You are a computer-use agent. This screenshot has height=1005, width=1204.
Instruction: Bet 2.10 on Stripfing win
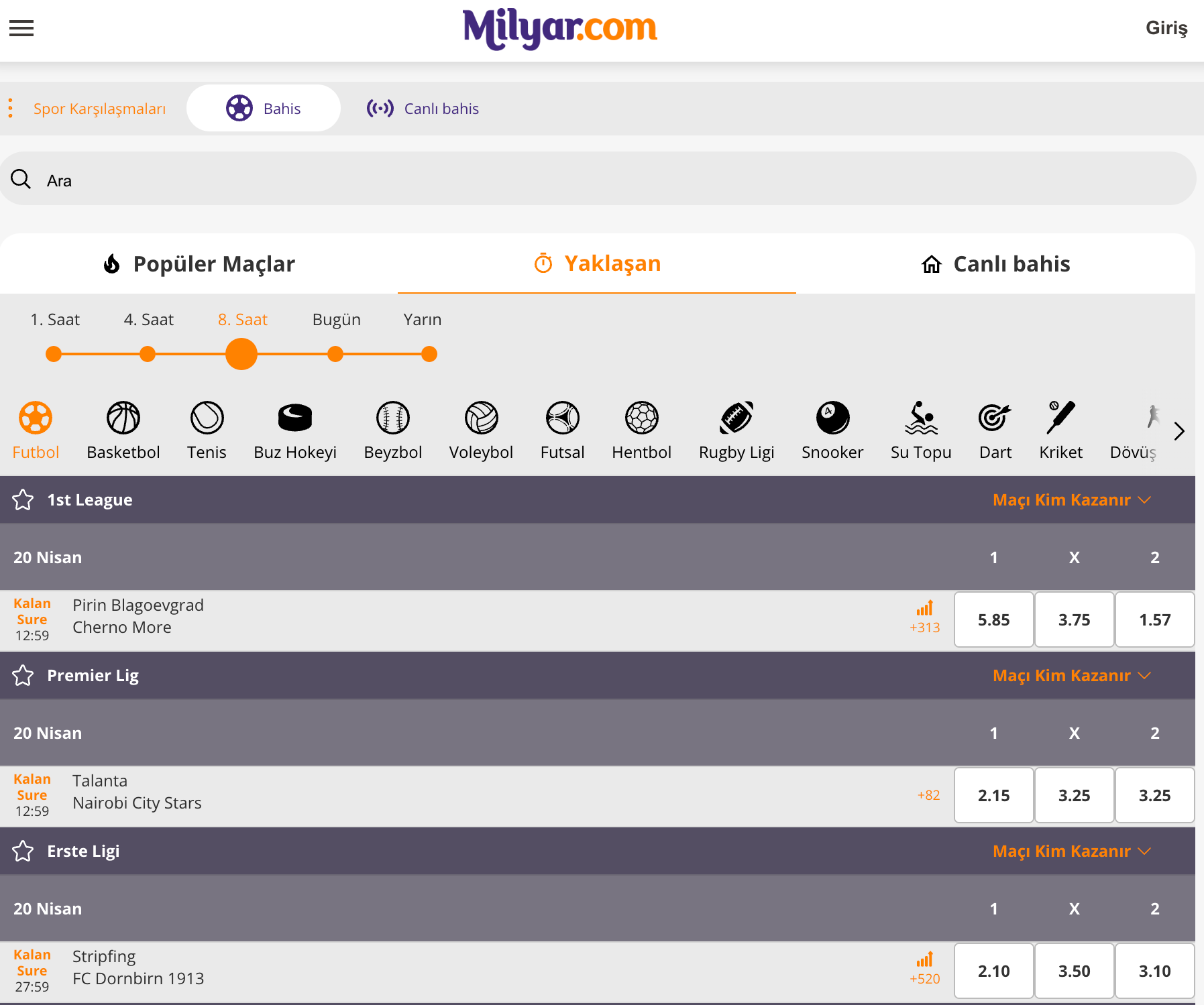point(993,971)
